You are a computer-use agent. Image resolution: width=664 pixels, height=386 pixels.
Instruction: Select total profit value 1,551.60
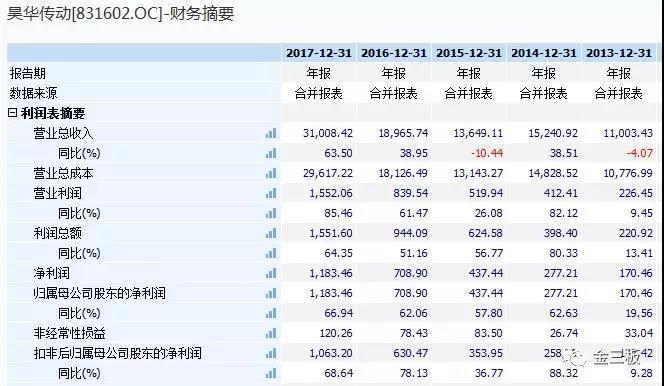[x=331, y=233]
